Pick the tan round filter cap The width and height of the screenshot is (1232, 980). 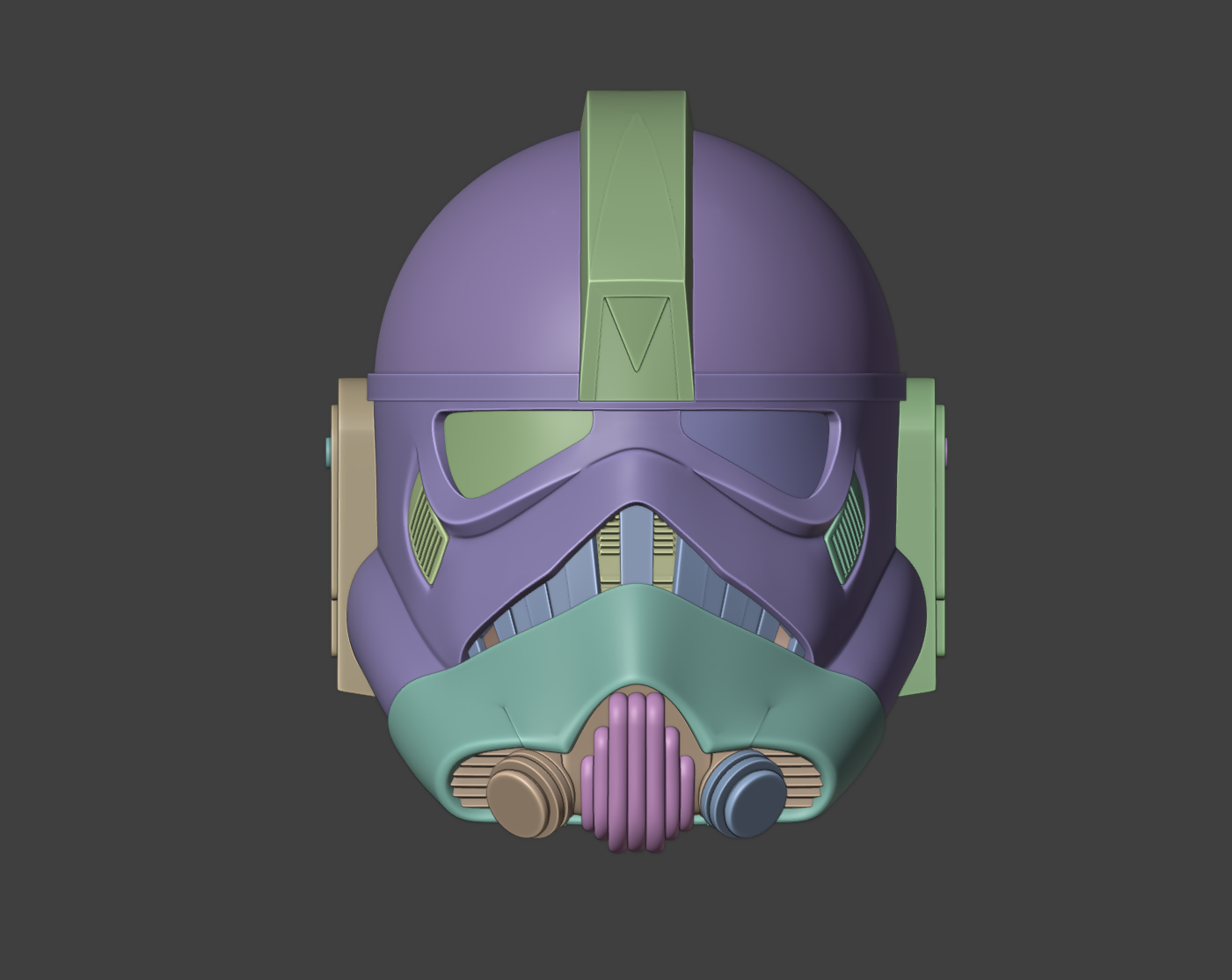[531, 792]
